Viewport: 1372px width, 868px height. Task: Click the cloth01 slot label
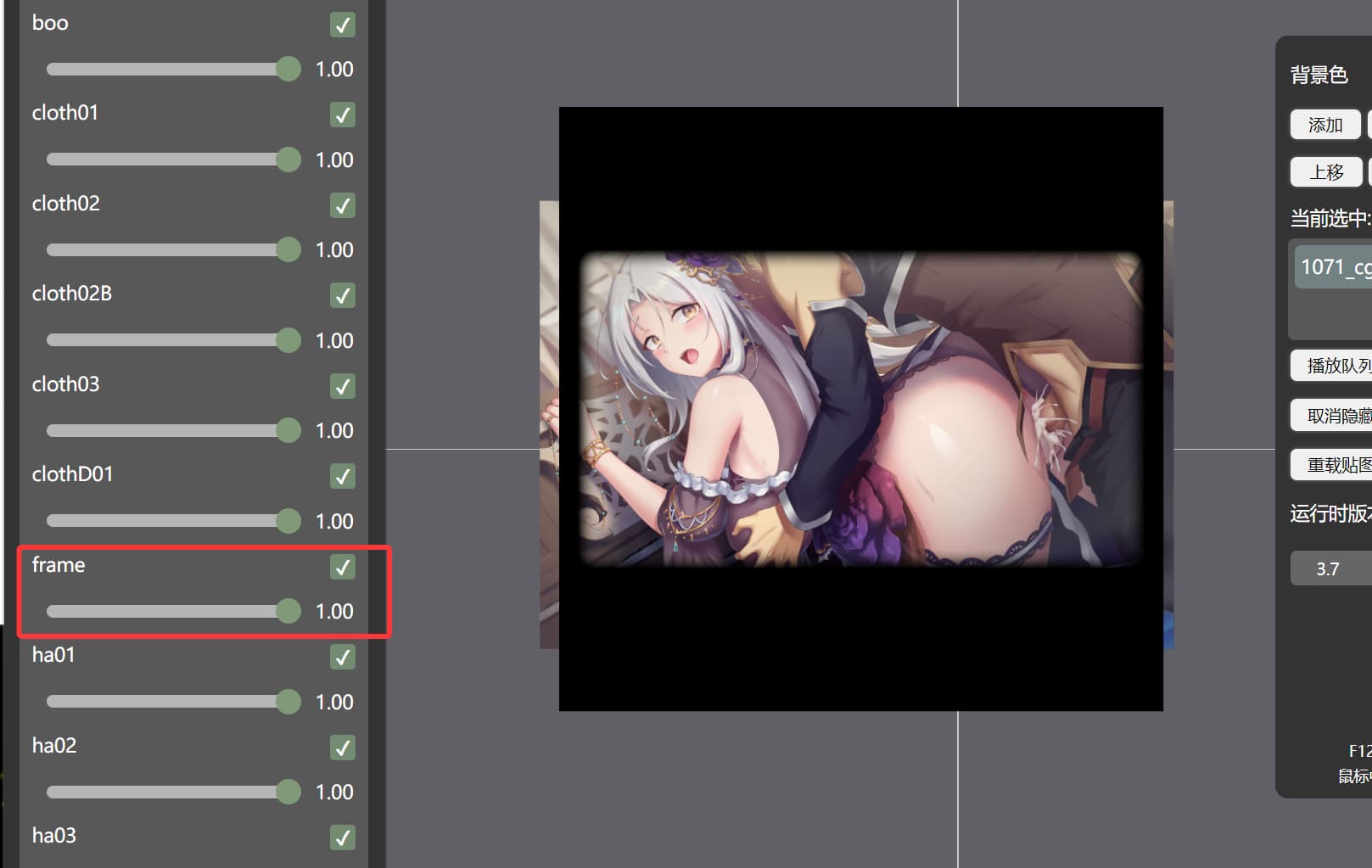pyautogui.click(x=65, y=113)
